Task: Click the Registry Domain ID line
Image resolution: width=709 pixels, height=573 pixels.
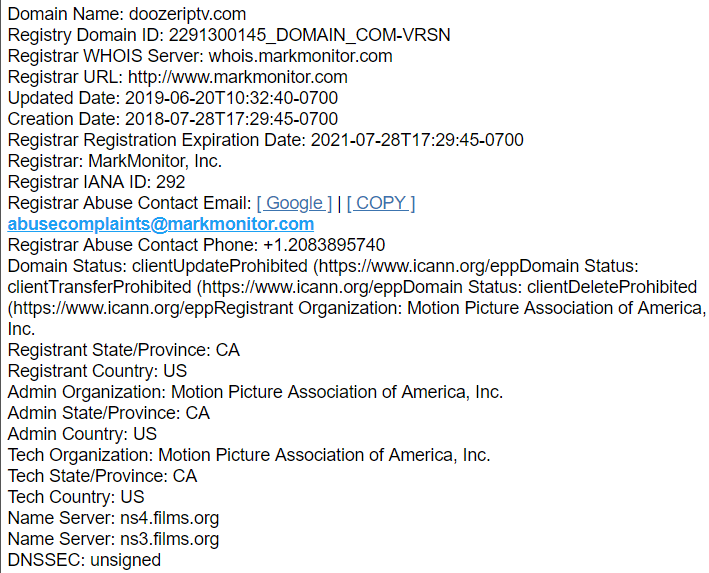Action: [x=229, y=35]
